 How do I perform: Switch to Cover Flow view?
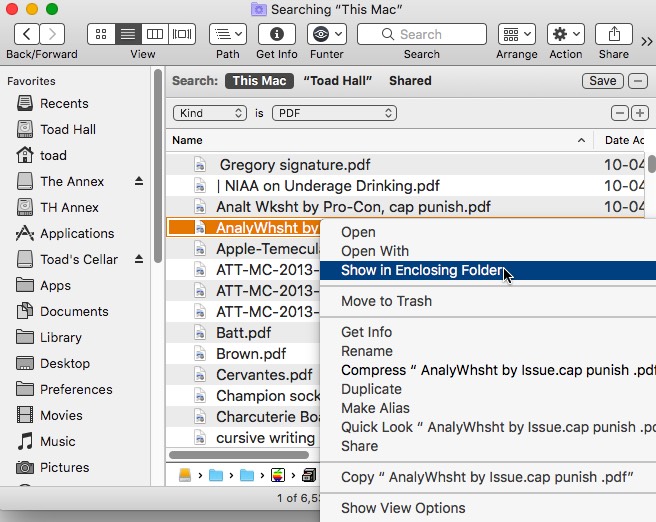pos(182,34)
